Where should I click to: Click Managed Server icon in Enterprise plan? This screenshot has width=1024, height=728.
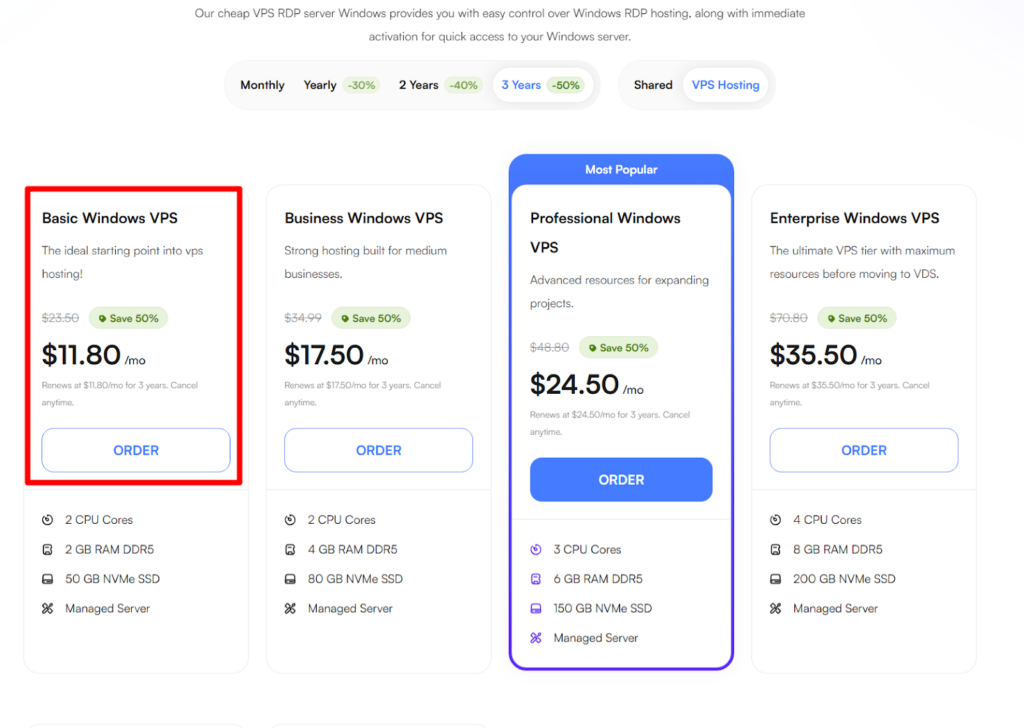tap(775, 608)
